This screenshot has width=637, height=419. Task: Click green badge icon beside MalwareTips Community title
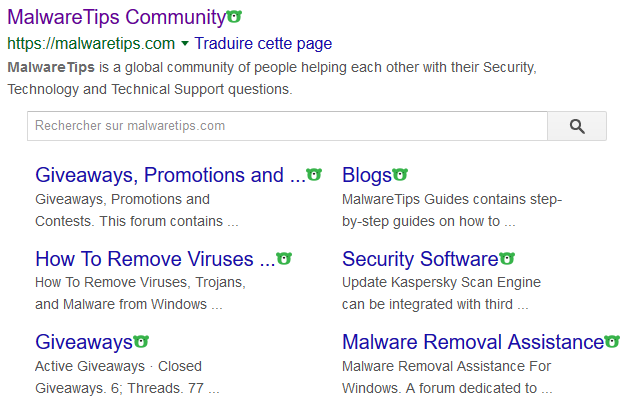pyautogui.click(x=234, y=17)
